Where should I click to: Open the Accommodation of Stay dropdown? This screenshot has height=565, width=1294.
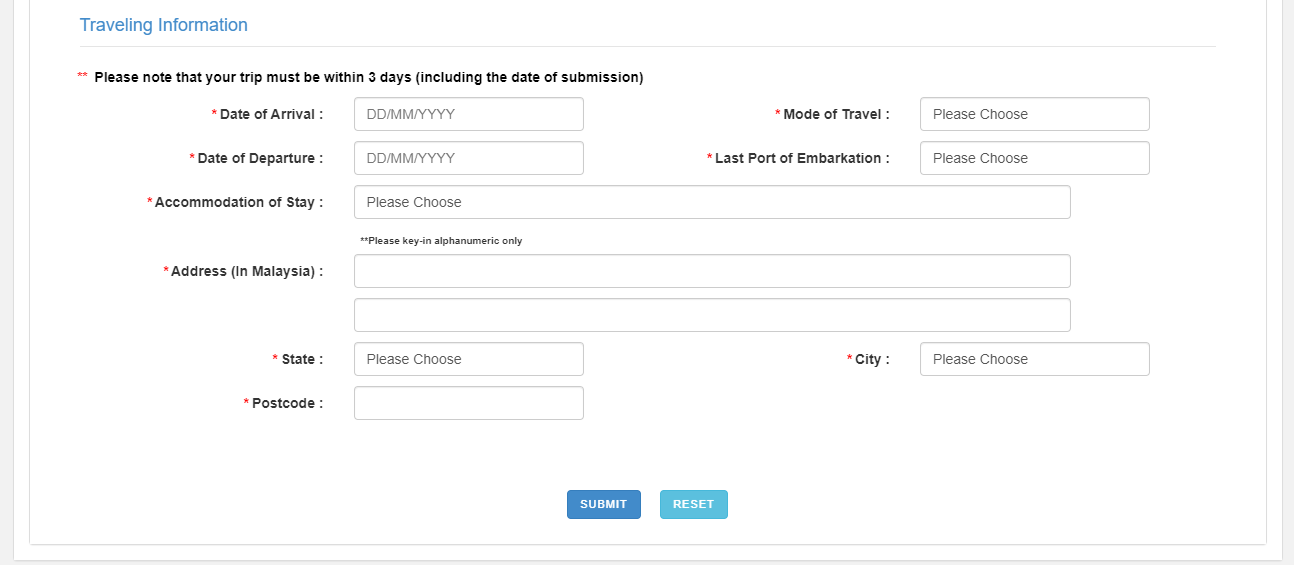point(712,202)
